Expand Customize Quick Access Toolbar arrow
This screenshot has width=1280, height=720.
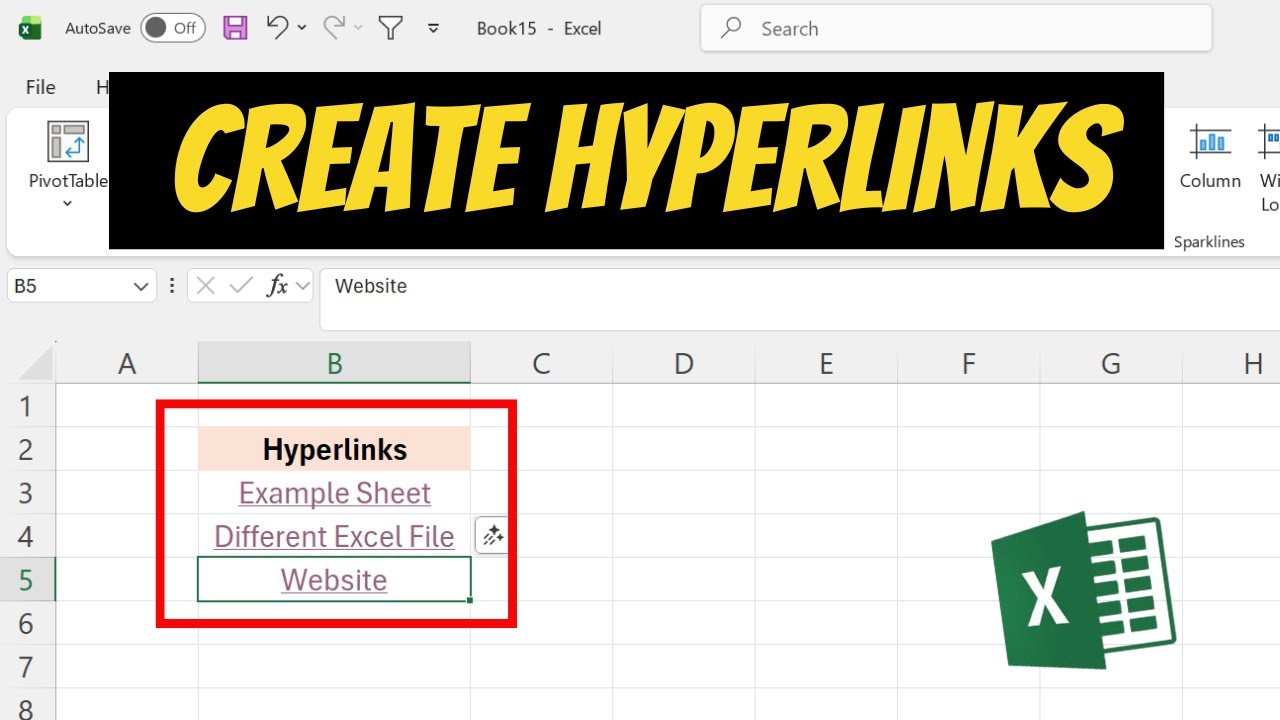[434, 29]
